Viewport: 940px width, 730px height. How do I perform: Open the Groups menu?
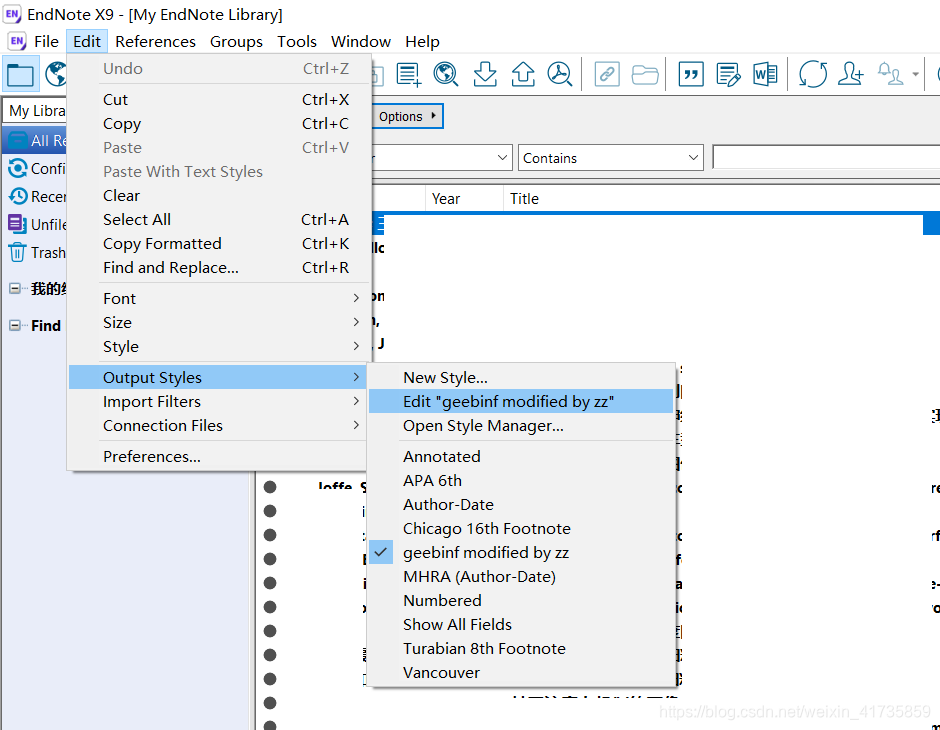236,41
